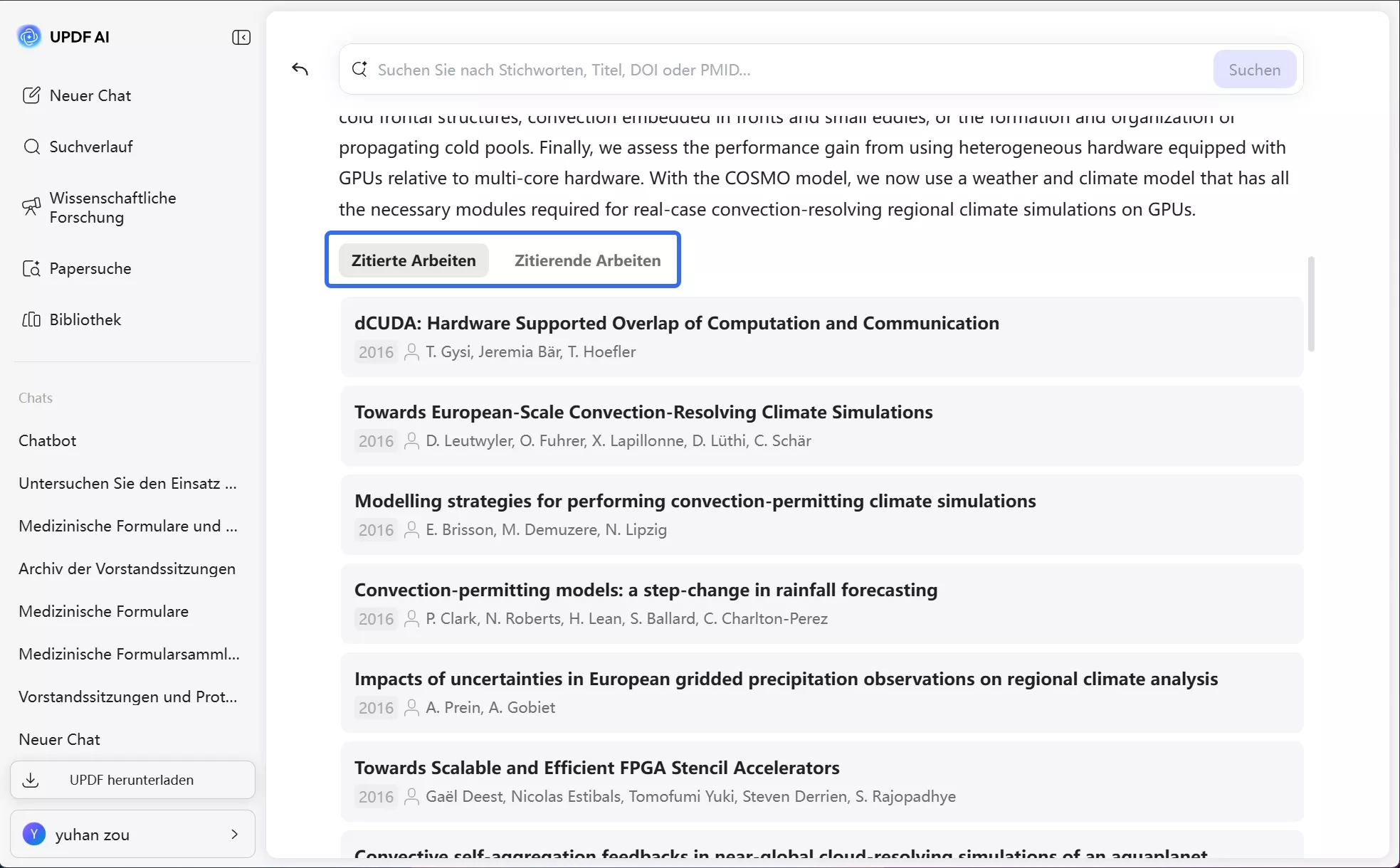This screenshot has width=1400, height=868.
Task: Open dCUDA Hardware Supported Overlap paper
Action: tap(676, 323)
